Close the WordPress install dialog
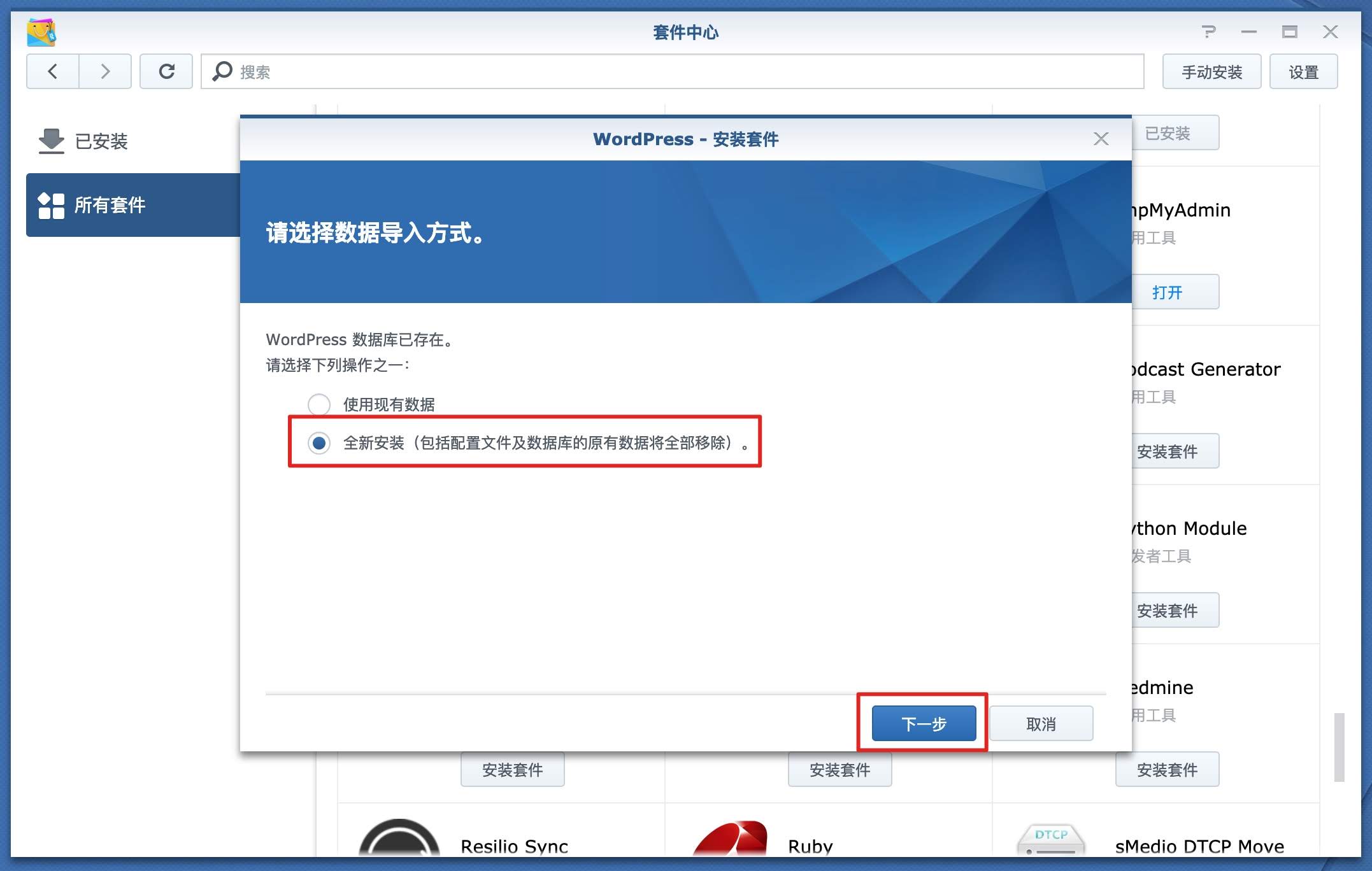1372x871 pixels. [1101, 139]
